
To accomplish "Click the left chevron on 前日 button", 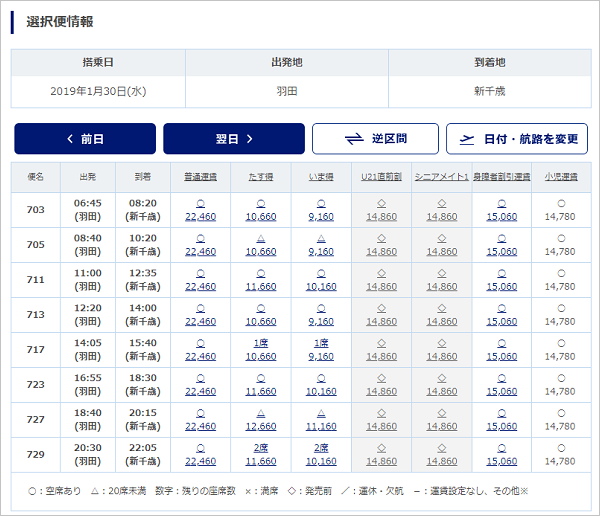I will click(70, 139).
